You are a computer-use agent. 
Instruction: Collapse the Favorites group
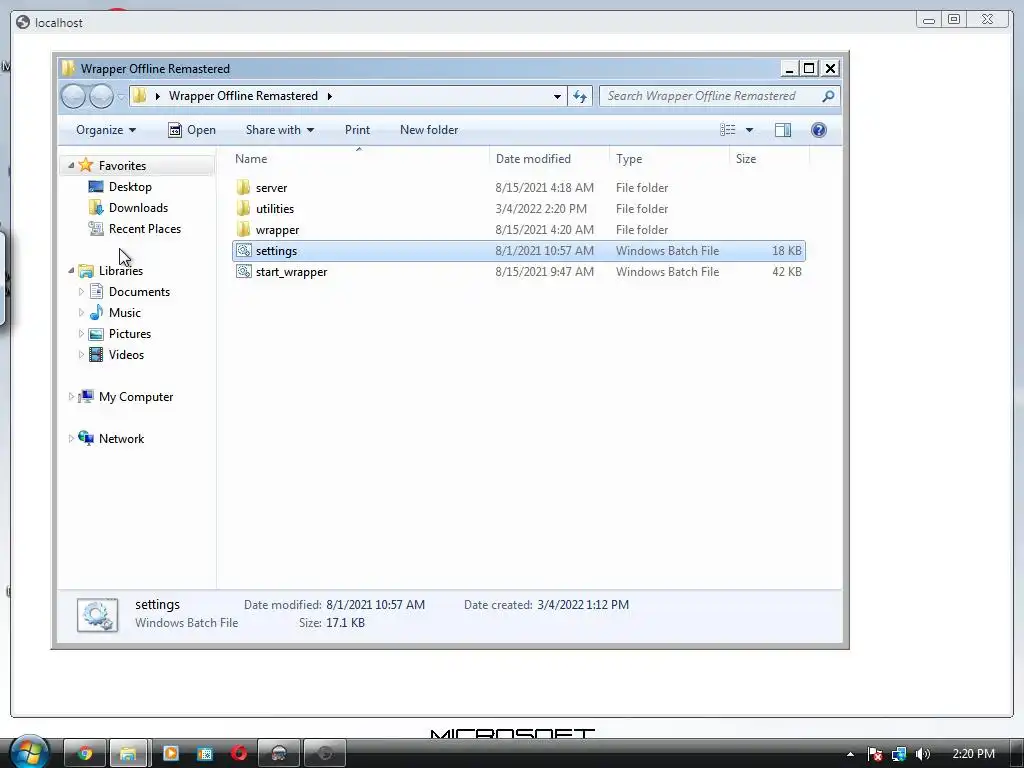click(x=71, y=166)
